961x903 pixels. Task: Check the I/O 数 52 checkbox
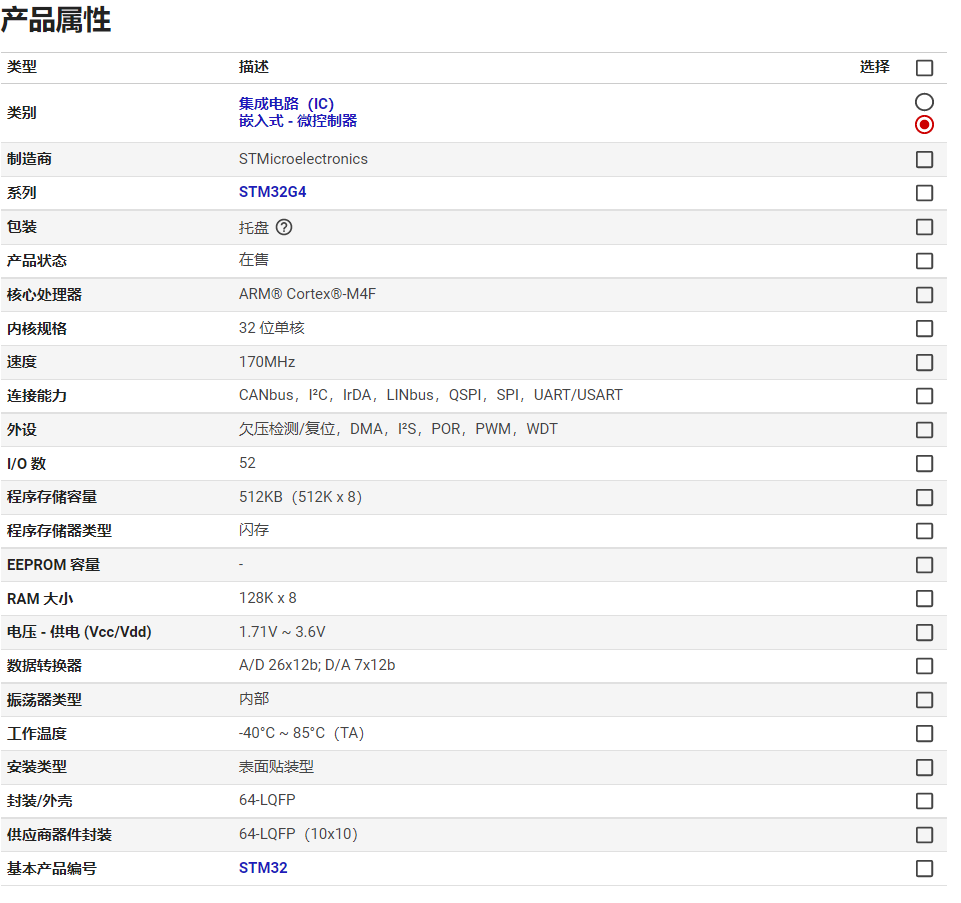tap(924, 464)
